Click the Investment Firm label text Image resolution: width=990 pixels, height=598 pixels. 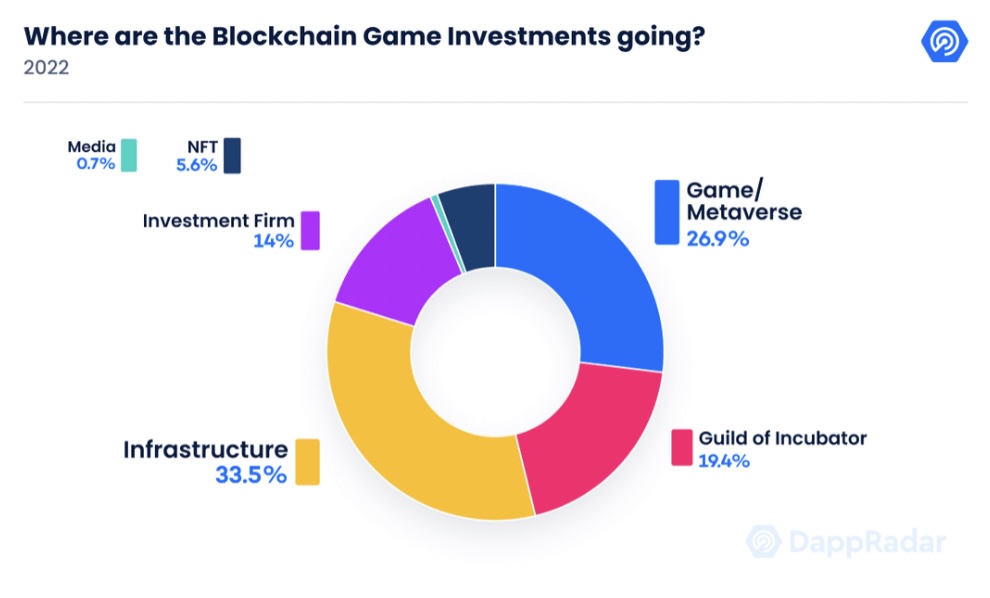coord(218,220)
